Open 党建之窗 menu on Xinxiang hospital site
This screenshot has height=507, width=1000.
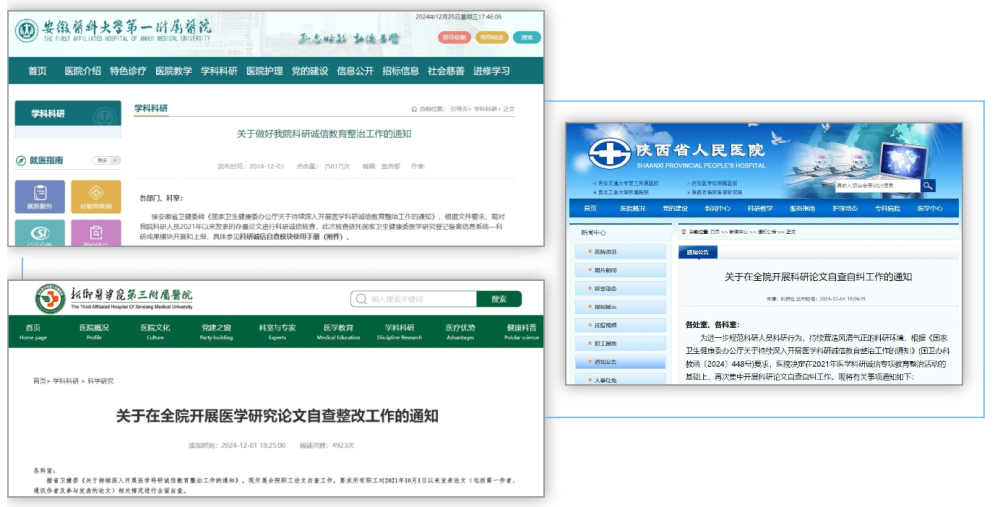click(x=215, y=332)
